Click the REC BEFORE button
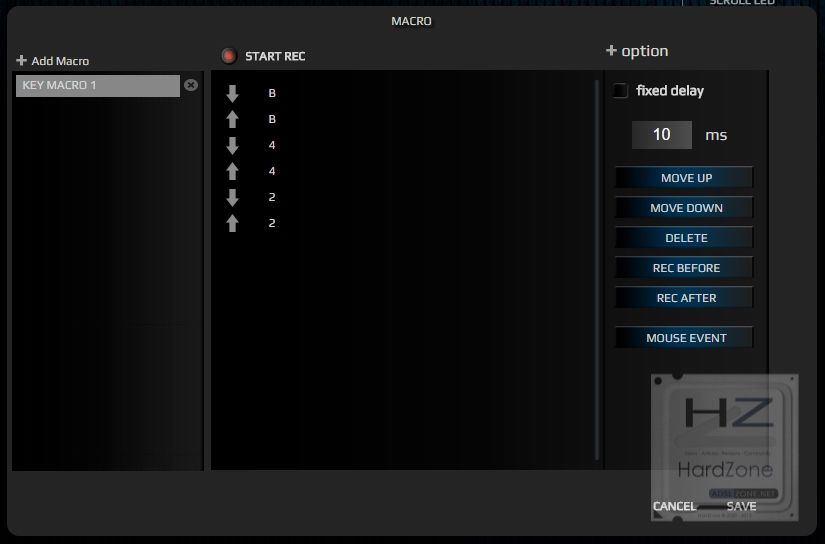Screen dimensions: 825x544 tap(684, 268)
